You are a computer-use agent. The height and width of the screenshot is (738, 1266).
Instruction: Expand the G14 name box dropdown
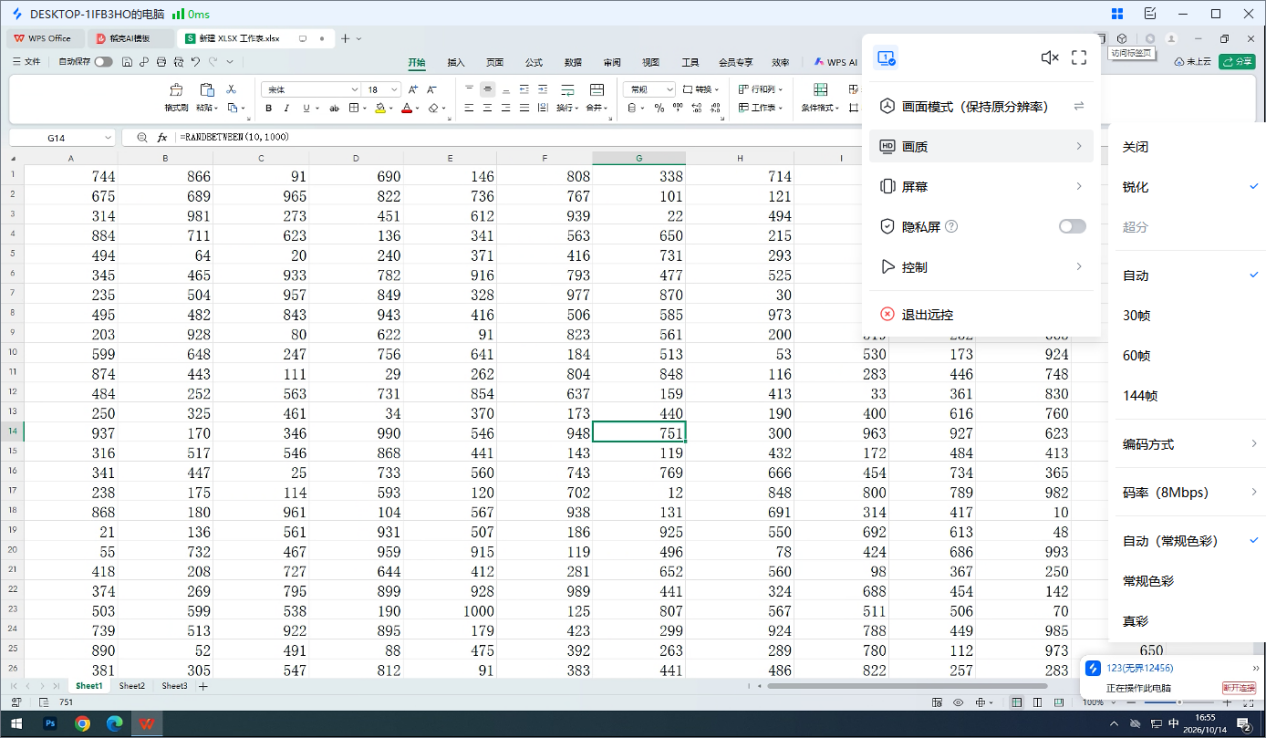(108, 137)
